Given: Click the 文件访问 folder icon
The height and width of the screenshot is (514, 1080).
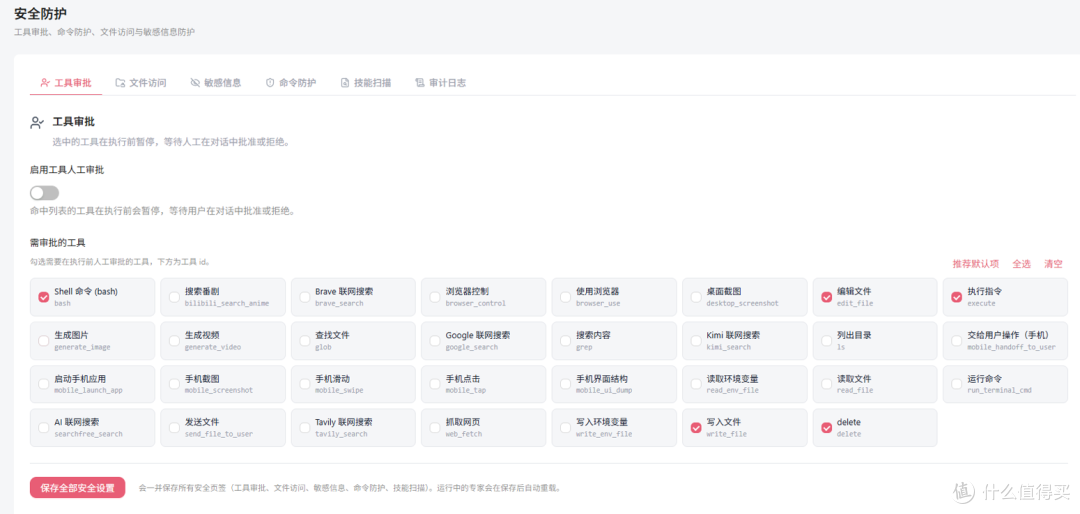Looking at the screenshot, I should coord(120,83).
